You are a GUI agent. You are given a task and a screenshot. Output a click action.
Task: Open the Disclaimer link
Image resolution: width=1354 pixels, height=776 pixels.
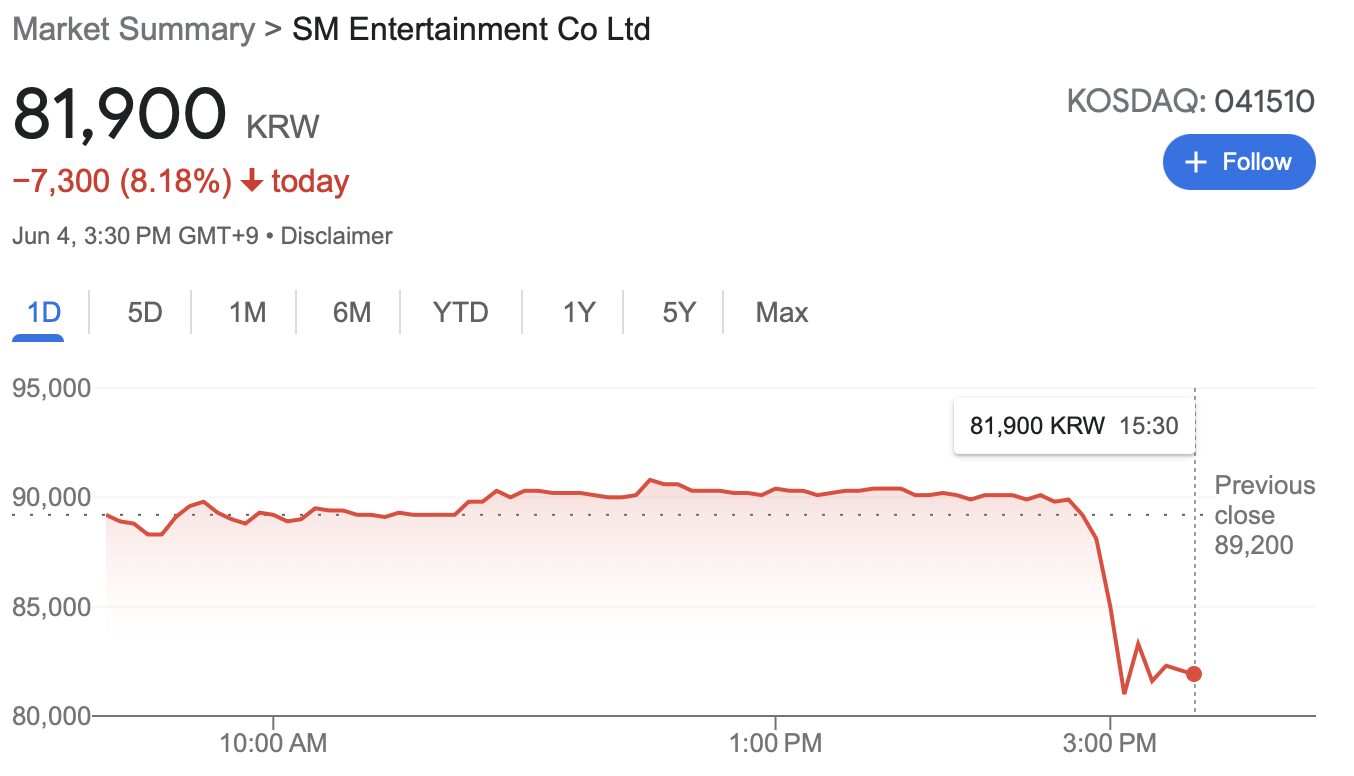[x=337, y=236]
